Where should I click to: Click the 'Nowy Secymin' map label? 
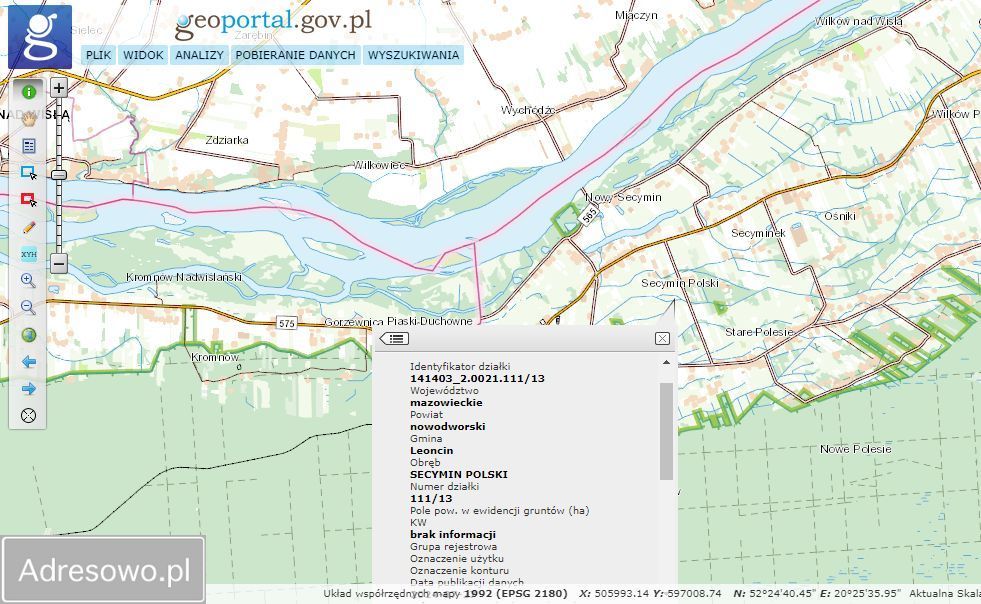(x=623, y=197)
